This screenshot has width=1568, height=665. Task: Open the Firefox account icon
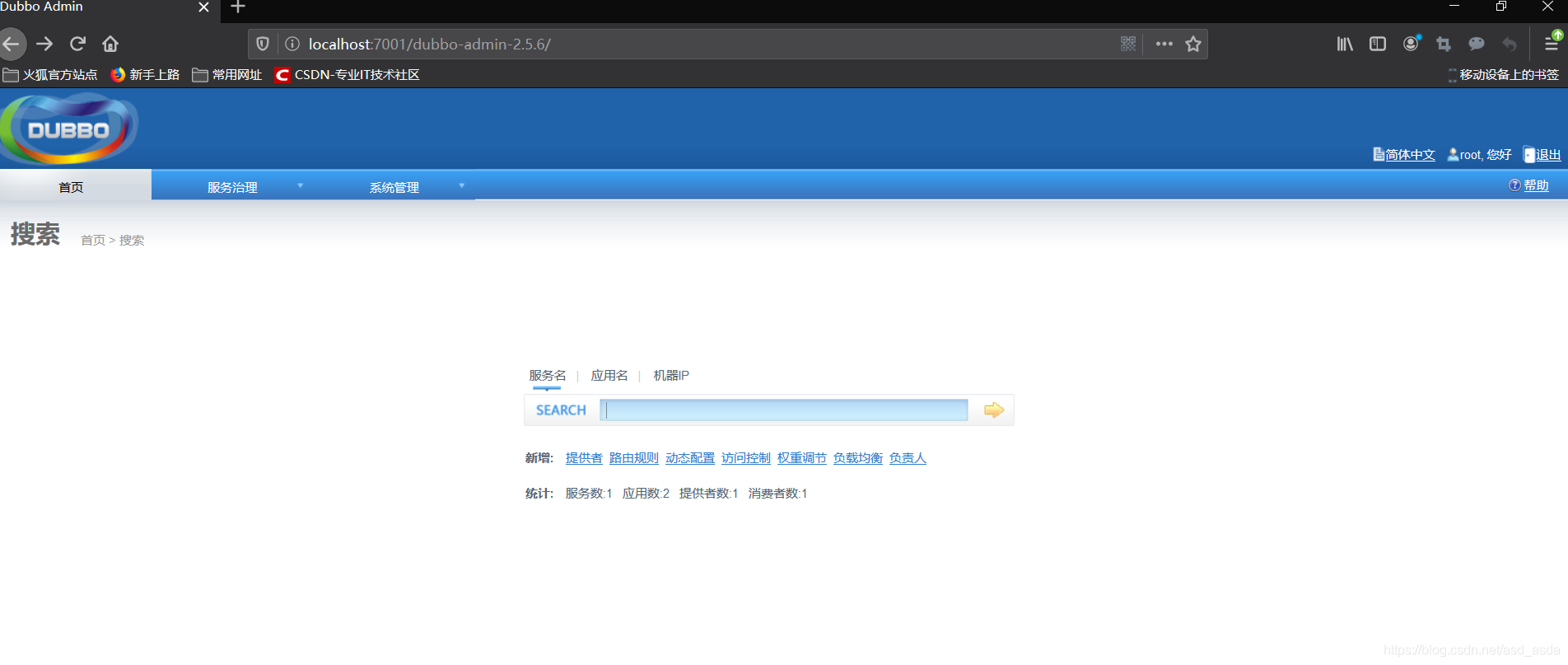point(1411,44)
